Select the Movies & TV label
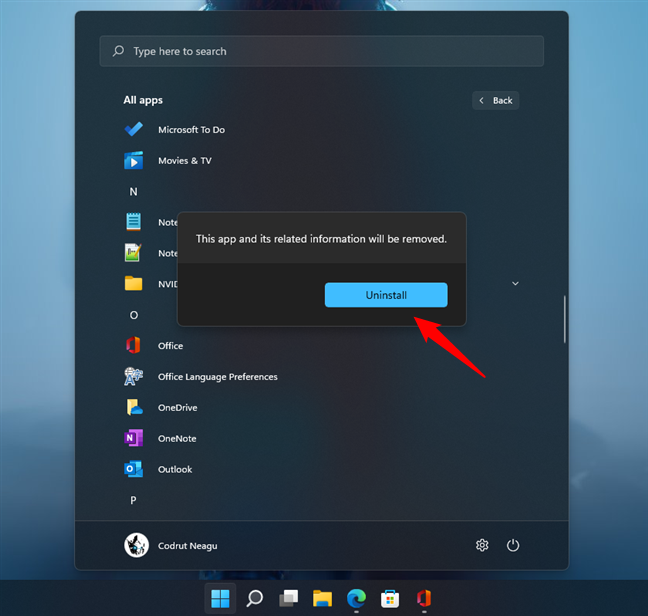Viewport: 648px width, 616px height. pyautogui.click(x=185, y=161)
